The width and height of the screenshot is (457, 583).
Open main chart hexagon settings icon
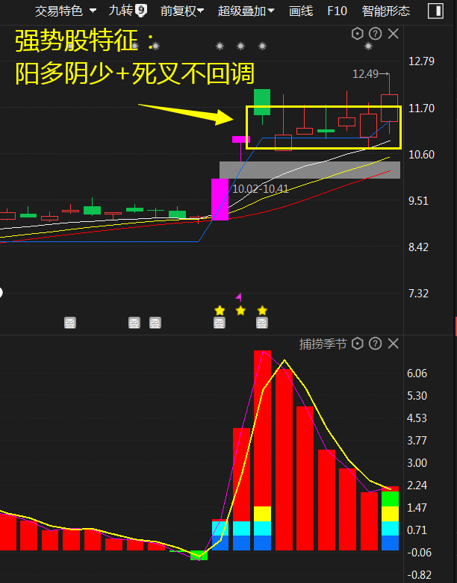[x=357, y=34]
